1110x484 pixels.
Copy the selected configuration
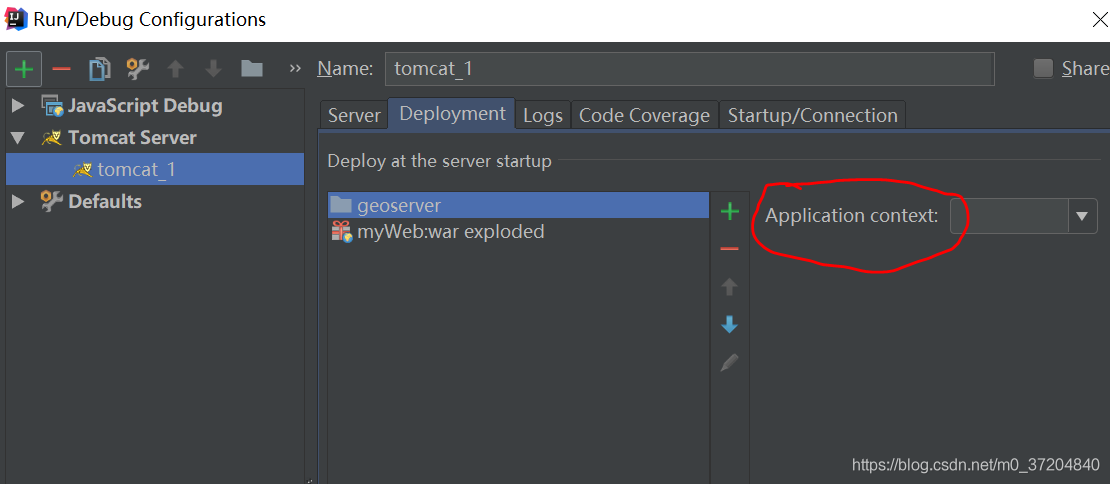point(100,69)
